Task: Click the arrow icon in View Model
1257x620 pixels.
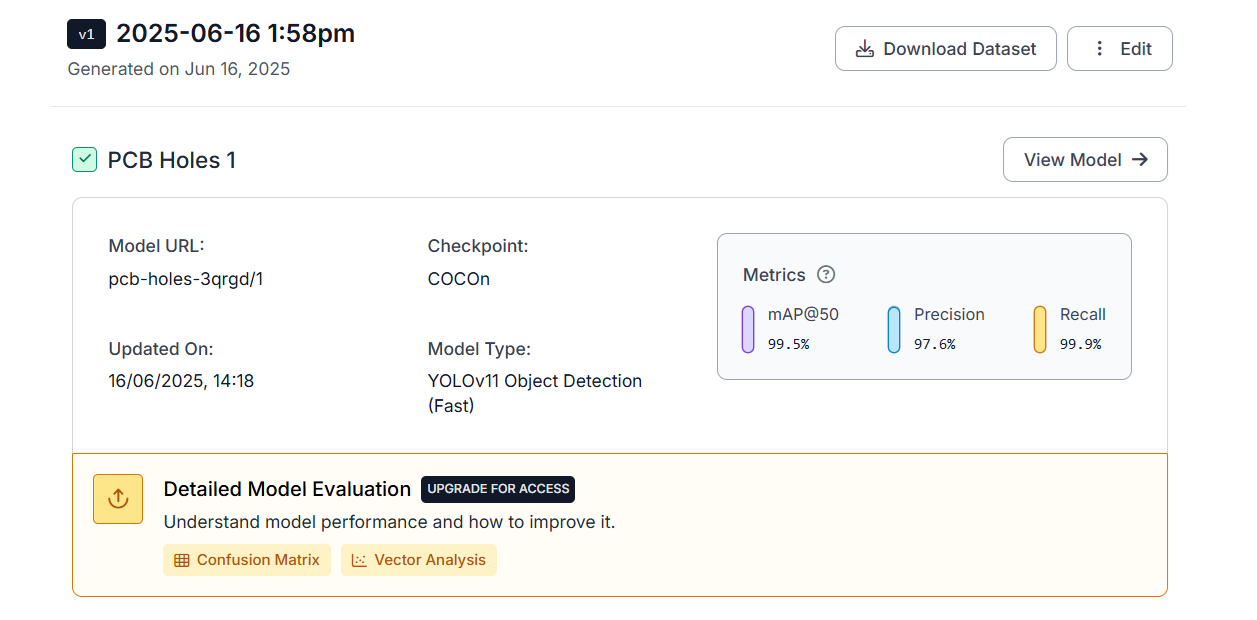Action: 1139,160
